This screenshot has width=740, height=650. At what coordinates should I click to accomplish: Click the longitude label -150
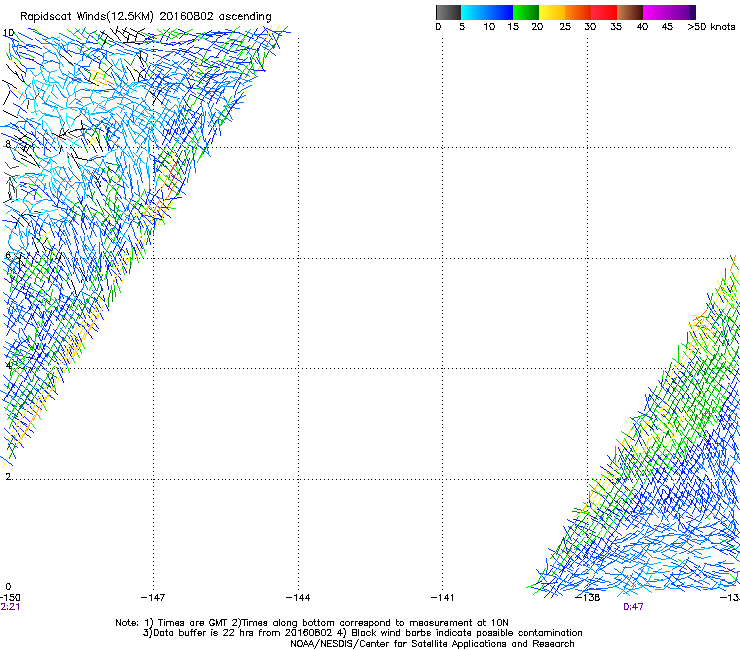[x=10, y=598]
